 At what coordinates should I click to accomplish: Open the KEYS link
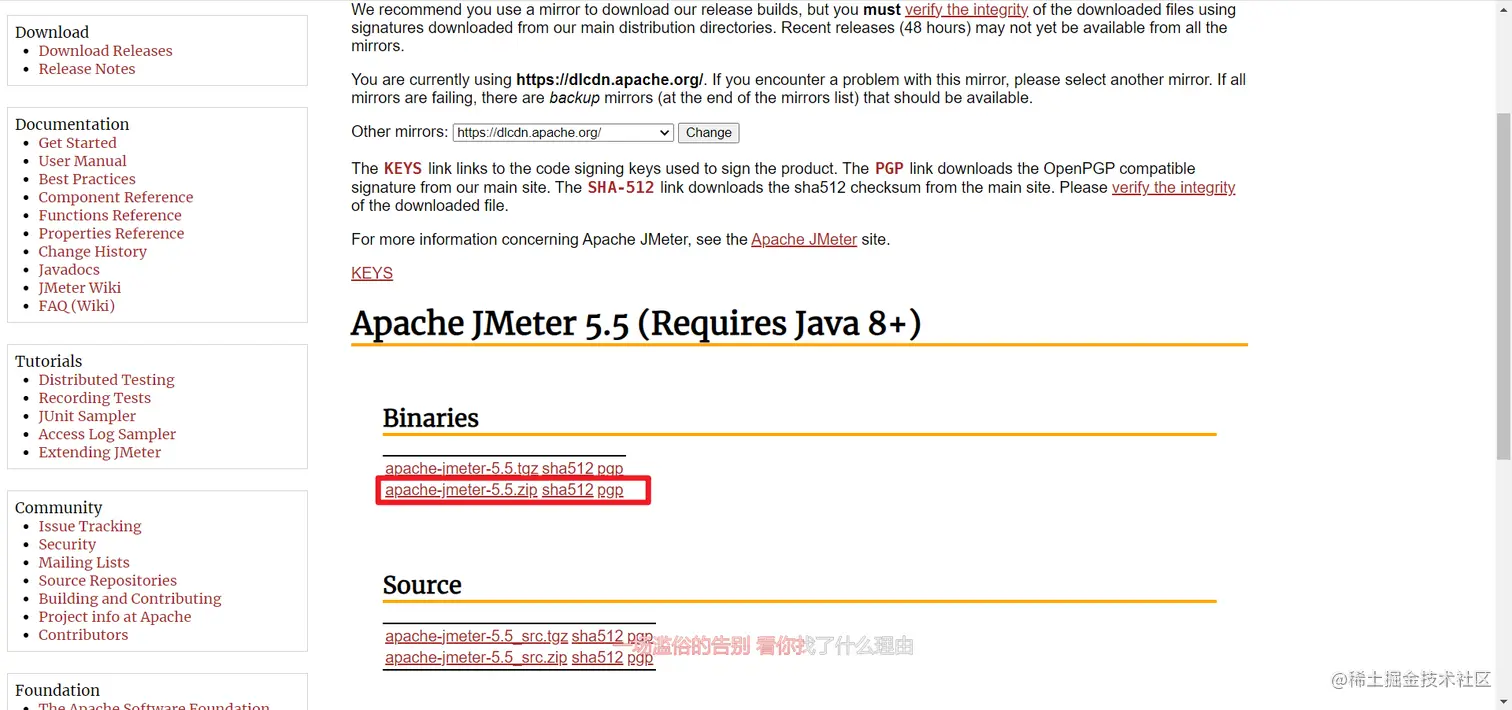tap(372, 273)
